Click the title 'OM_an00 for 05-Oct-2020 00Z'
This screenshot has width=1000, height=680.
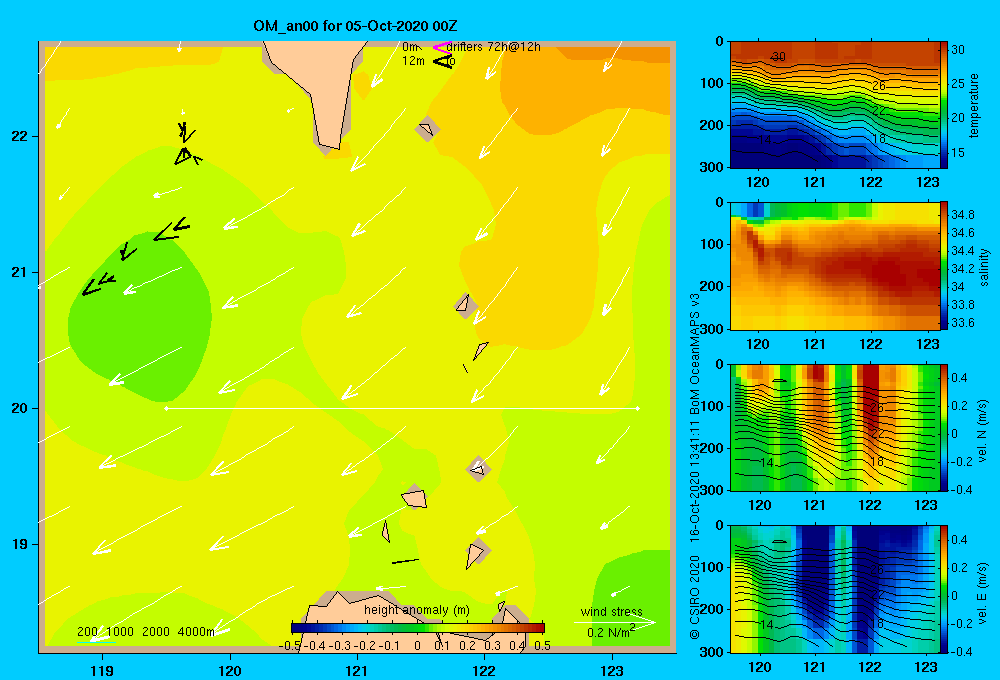pyautogui.click(x=355, y=26)
